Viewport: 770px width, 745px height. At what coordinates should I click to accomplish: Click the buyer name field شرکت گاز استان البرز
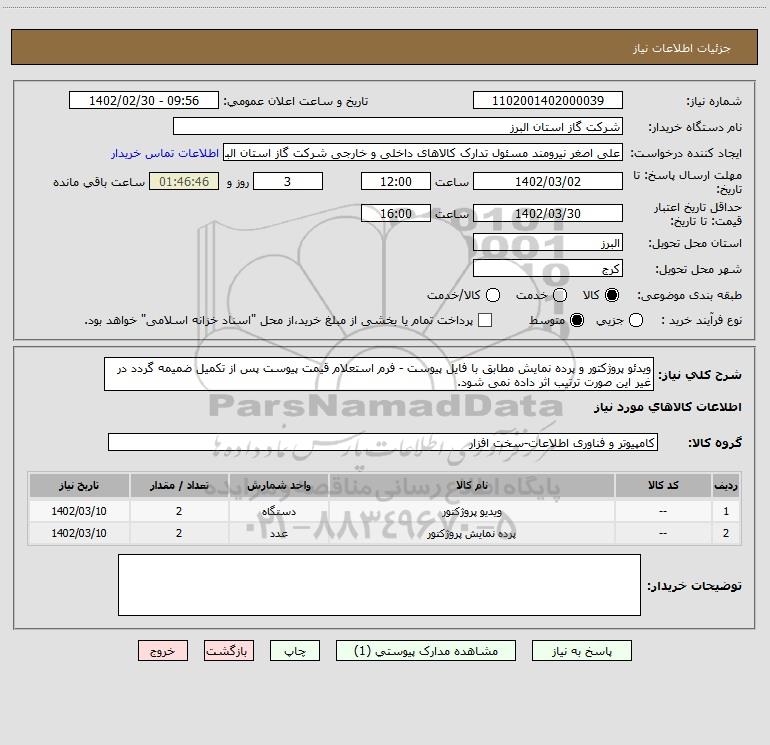pos(398,126)
